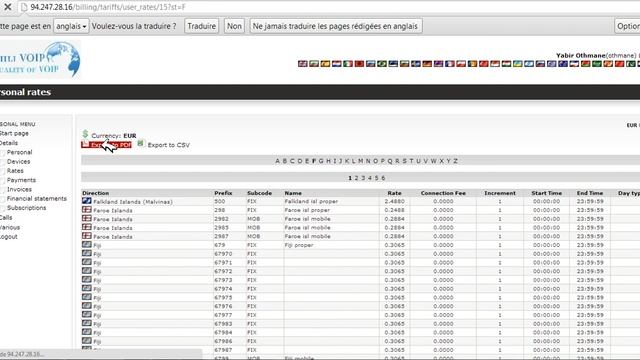This screenshot has height=360, width=640.
Task: Filter destinations by letter Z
Action: point(456,161)
